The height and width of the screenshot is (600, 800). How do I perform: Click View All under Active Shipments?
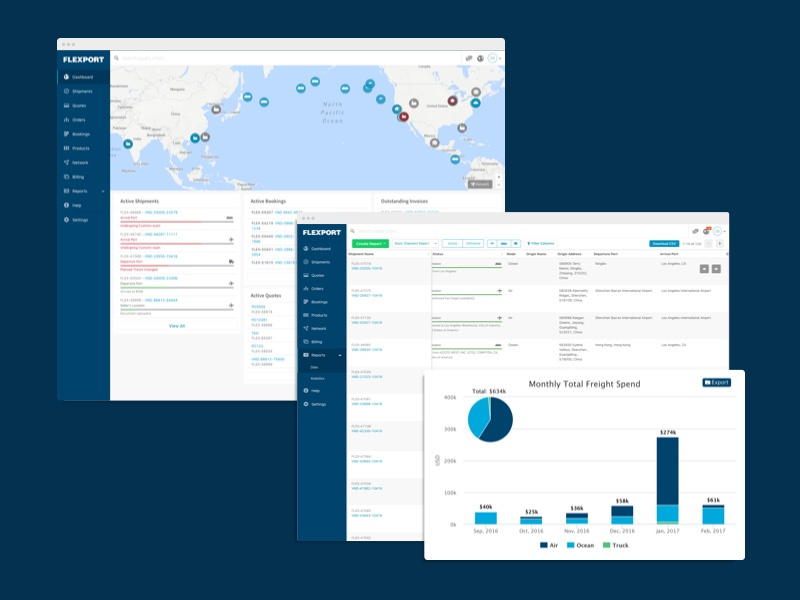[x=177, y=326]
